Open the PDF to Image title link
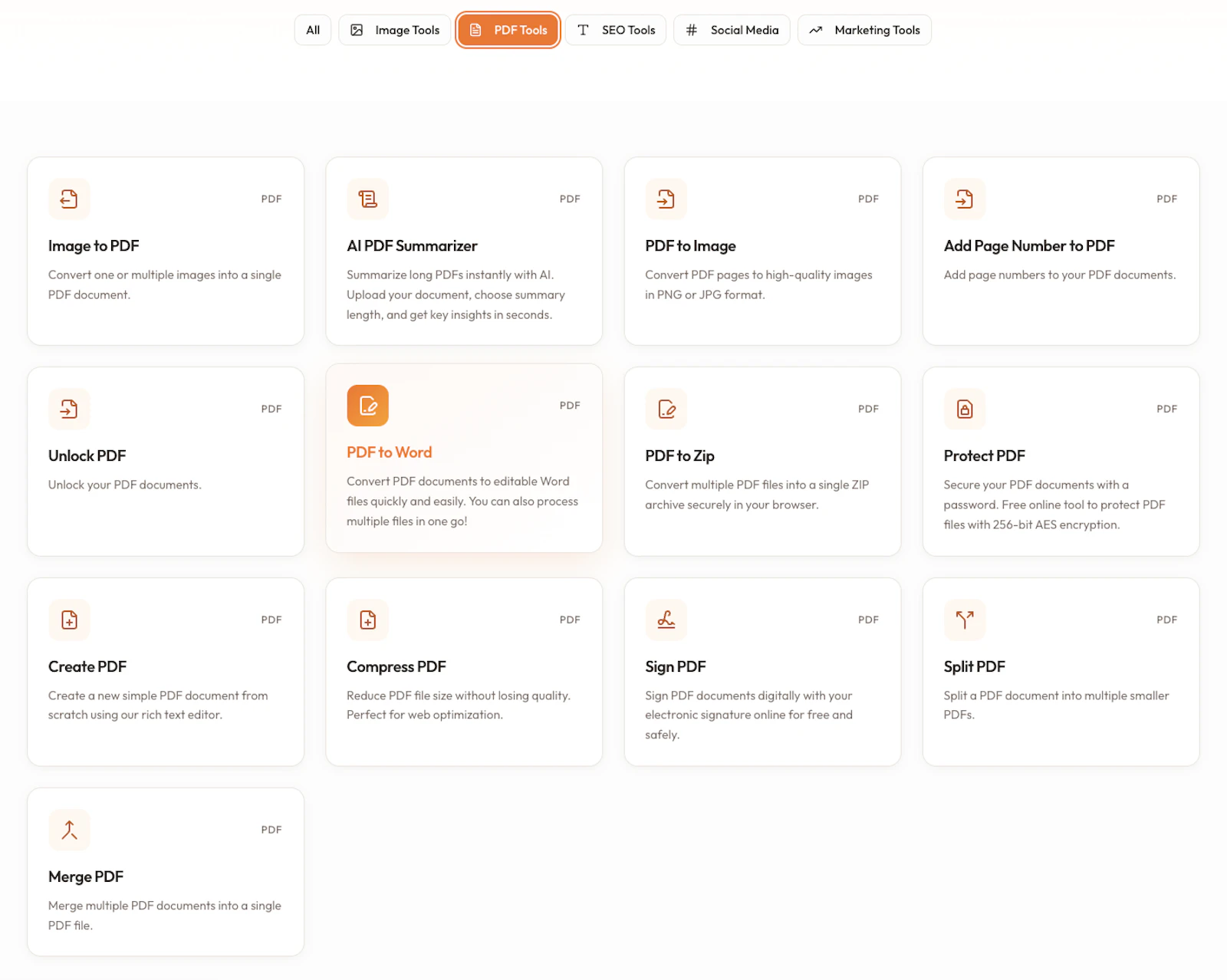The height and width of the screenshot is (980, 1227). coord(690,245)
